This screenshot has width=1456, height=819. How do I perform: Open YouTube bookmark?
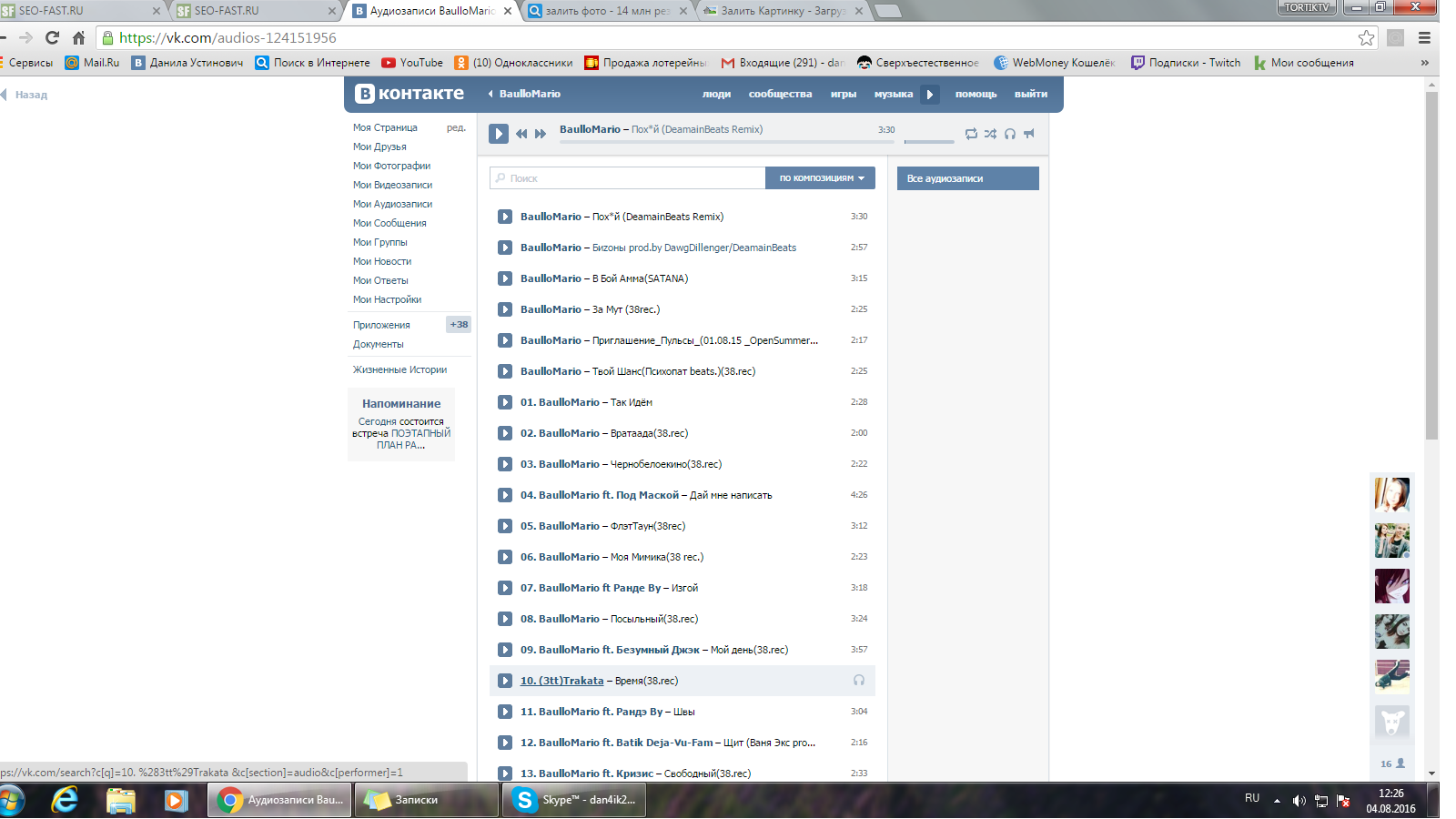(412, 63)
